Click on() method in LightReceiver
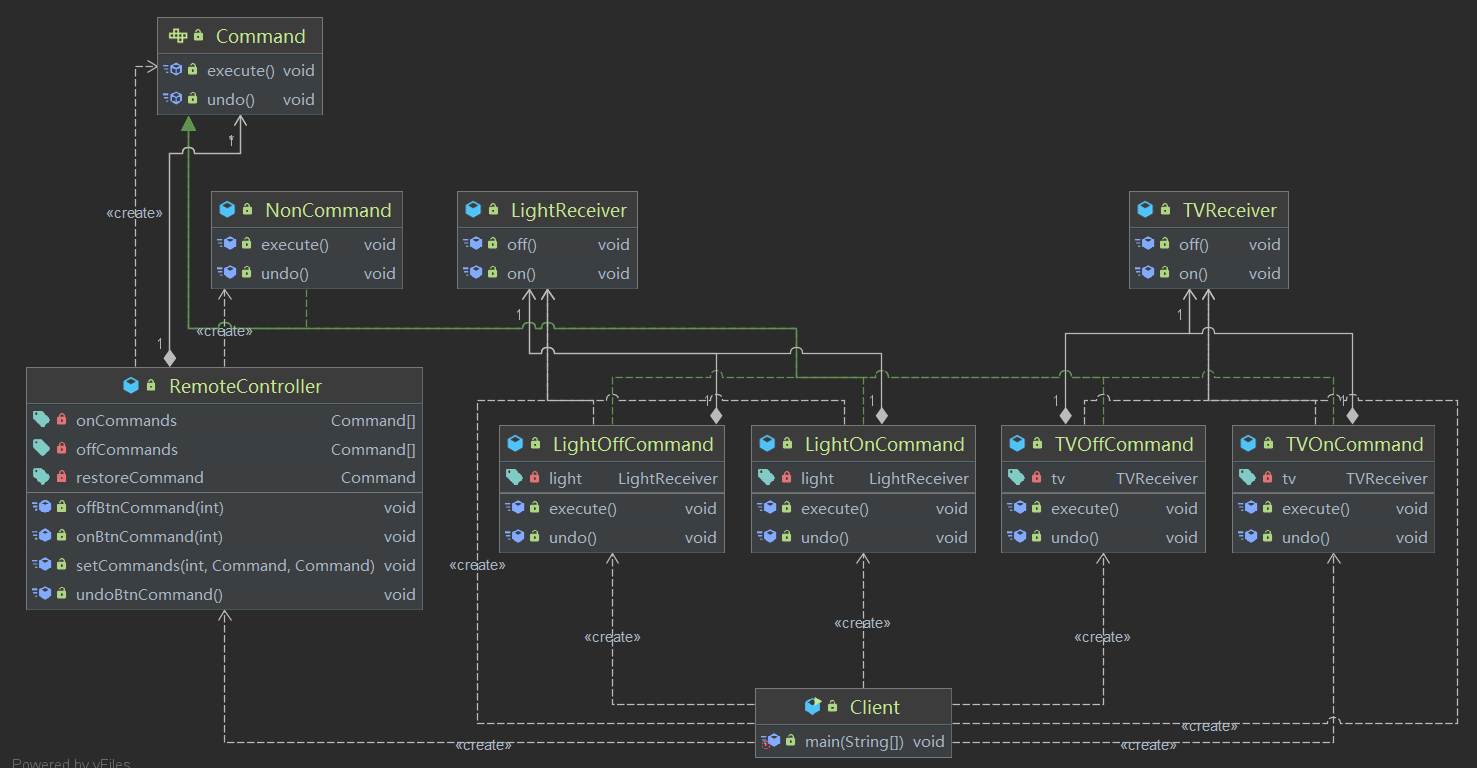This screenshot has width=1477, height=768. tap(521, 273)
